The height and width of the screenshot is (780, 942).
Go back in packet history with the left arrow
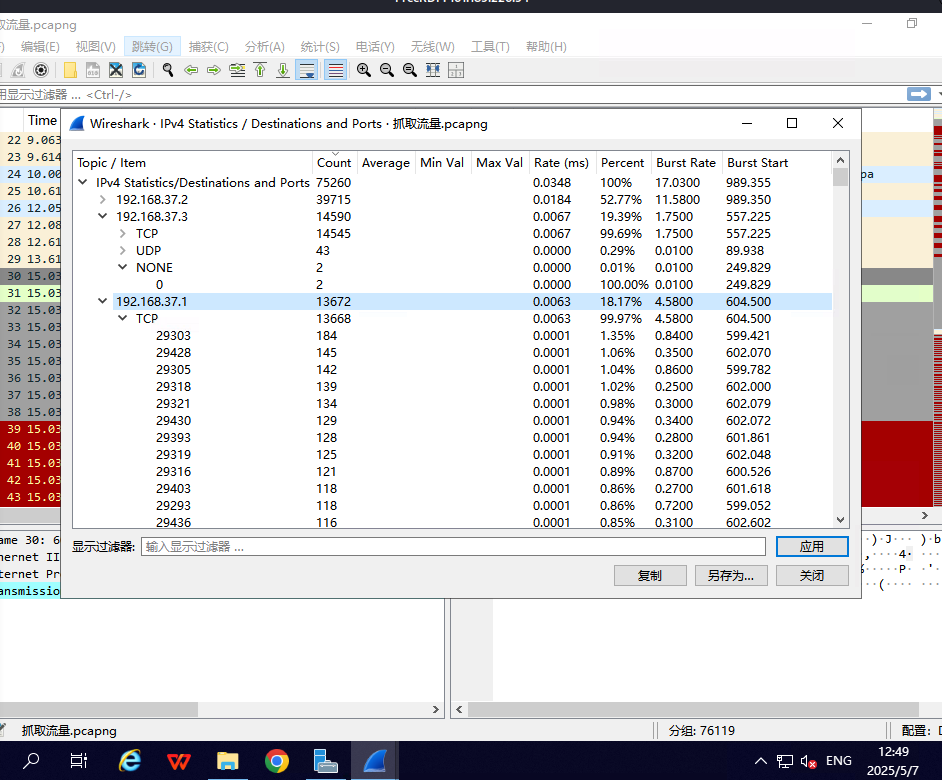point(191,70)
